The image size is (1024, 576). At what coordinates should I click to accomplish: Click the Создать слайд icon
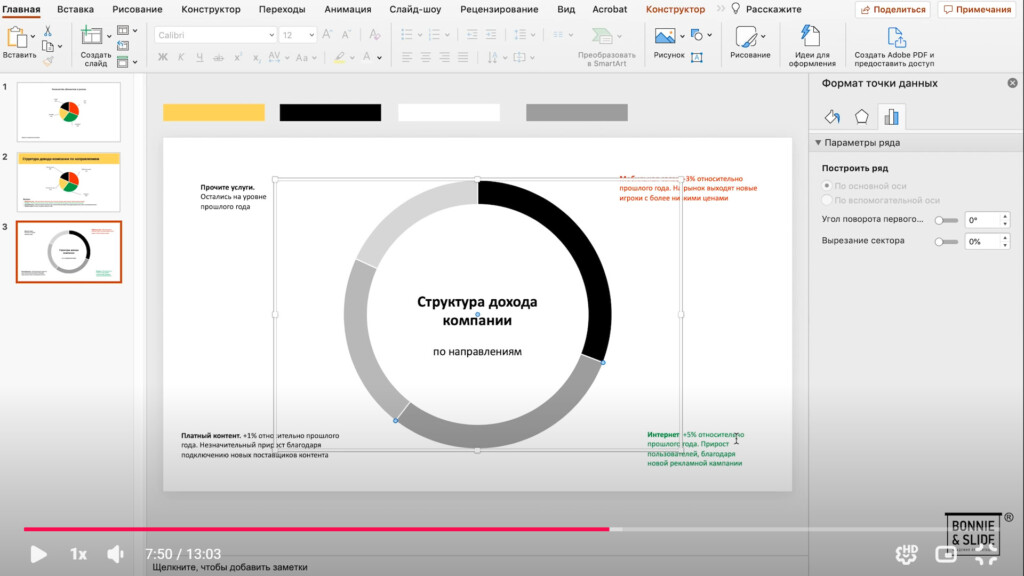[91, 37]
